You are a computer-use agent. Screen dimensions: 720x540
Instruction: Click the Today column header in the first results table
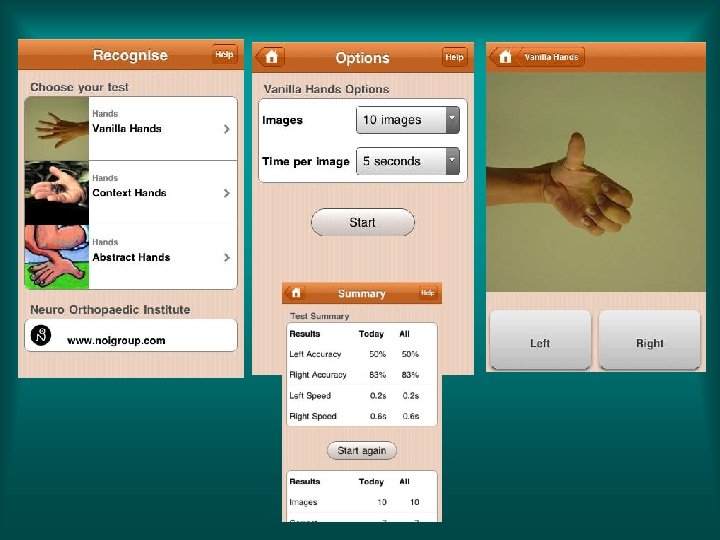371,334
